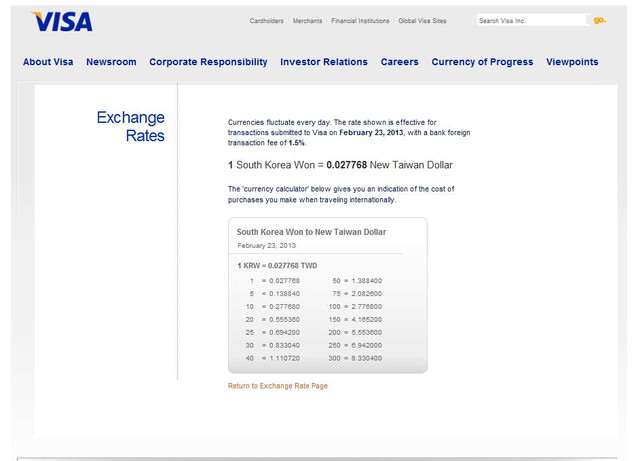Click the date February 23, 2013 in calculator

pos(267,245)
